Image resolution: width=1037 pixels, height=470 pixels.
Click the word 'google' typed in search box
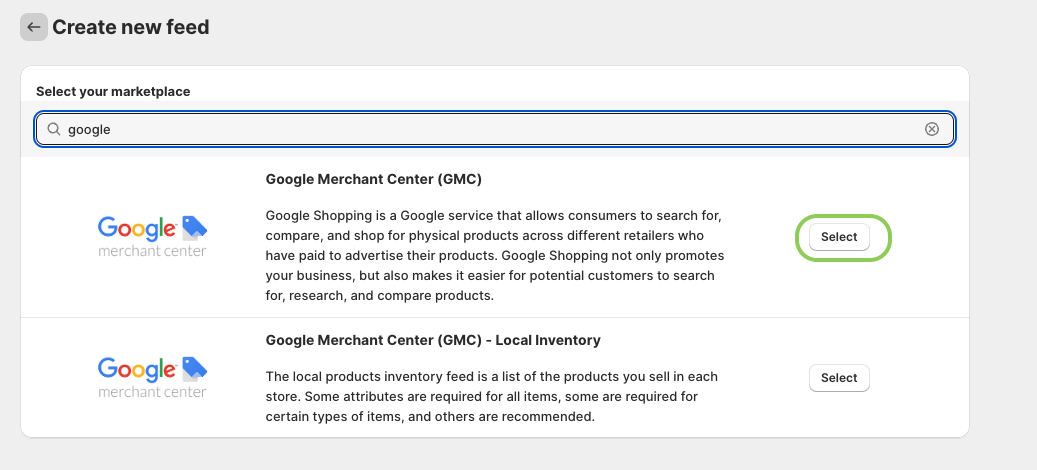(89, 130)
